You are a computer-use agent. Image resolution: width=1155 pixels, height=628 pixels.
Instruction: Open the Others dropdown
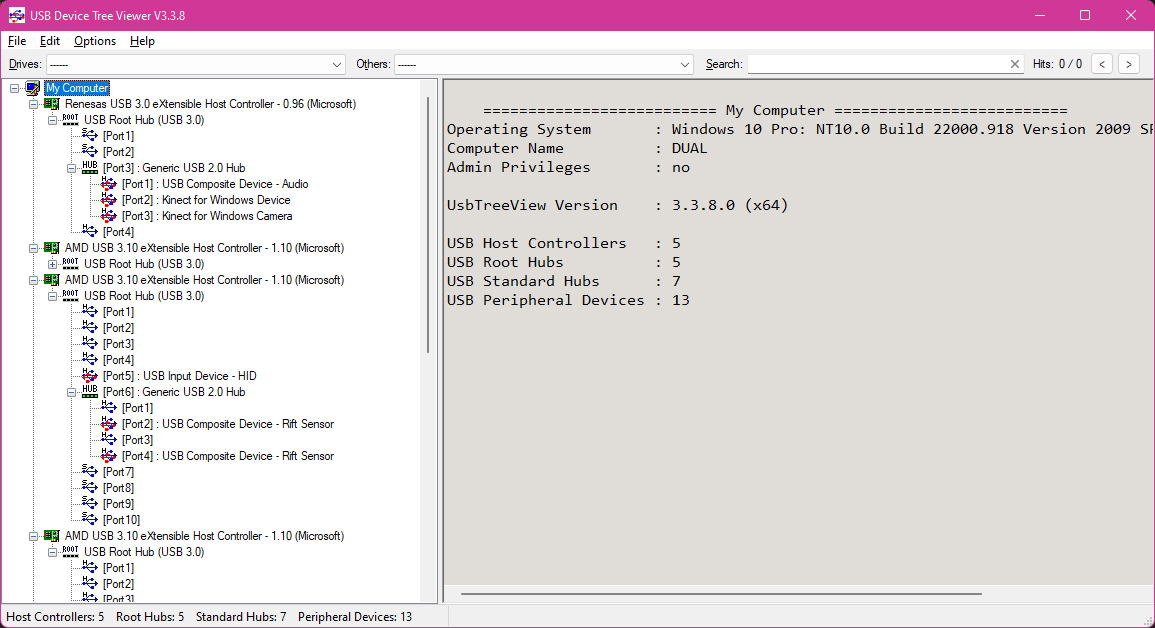544,64
